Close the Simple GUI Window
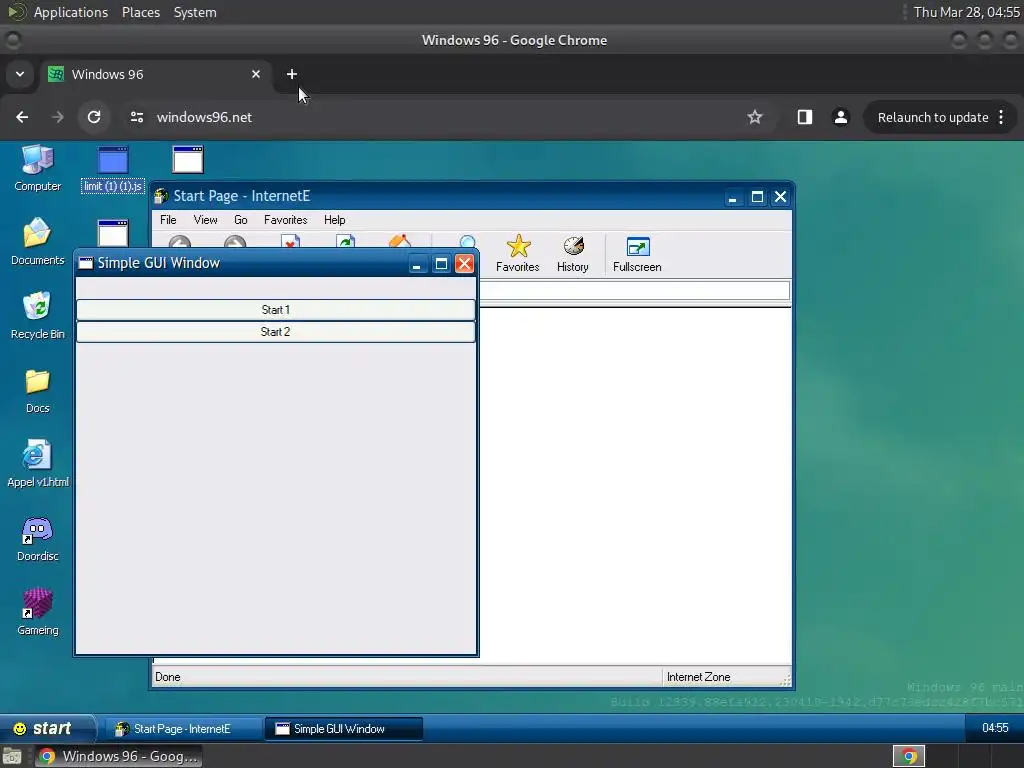The height and width of the screenshot is (768, 1024). tap(464, 264)
